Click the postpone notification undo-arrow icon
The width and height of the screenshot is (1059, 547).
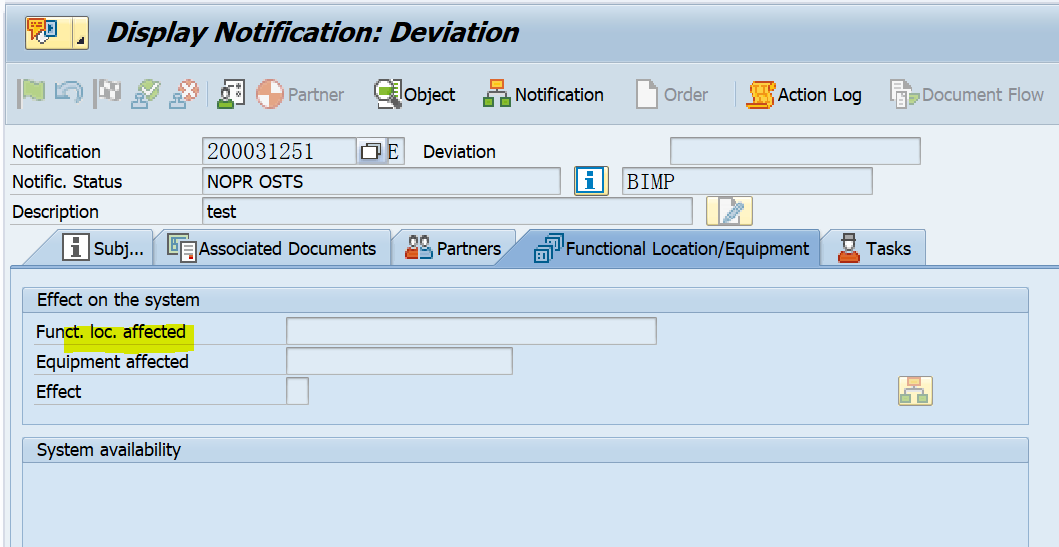(x=68, y=95)
